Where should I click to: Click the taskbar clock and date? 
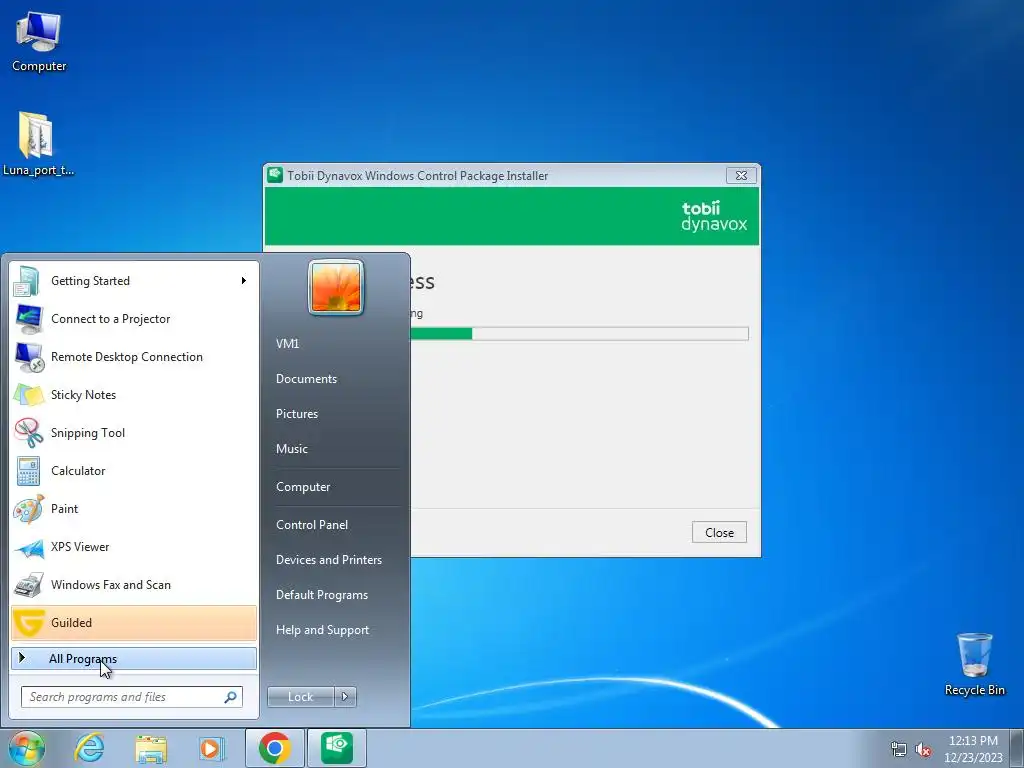tap(973, 749)
